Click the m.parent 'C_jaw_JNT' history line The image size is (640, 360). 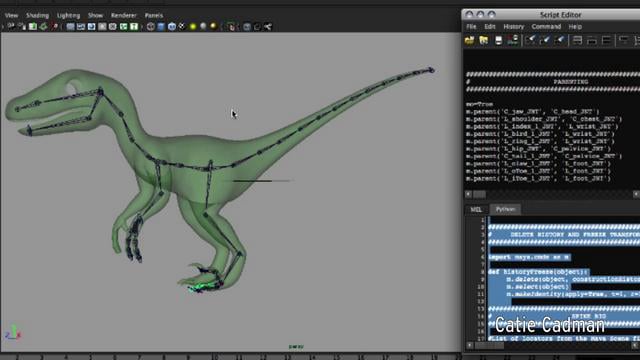(x=533, y=111)
